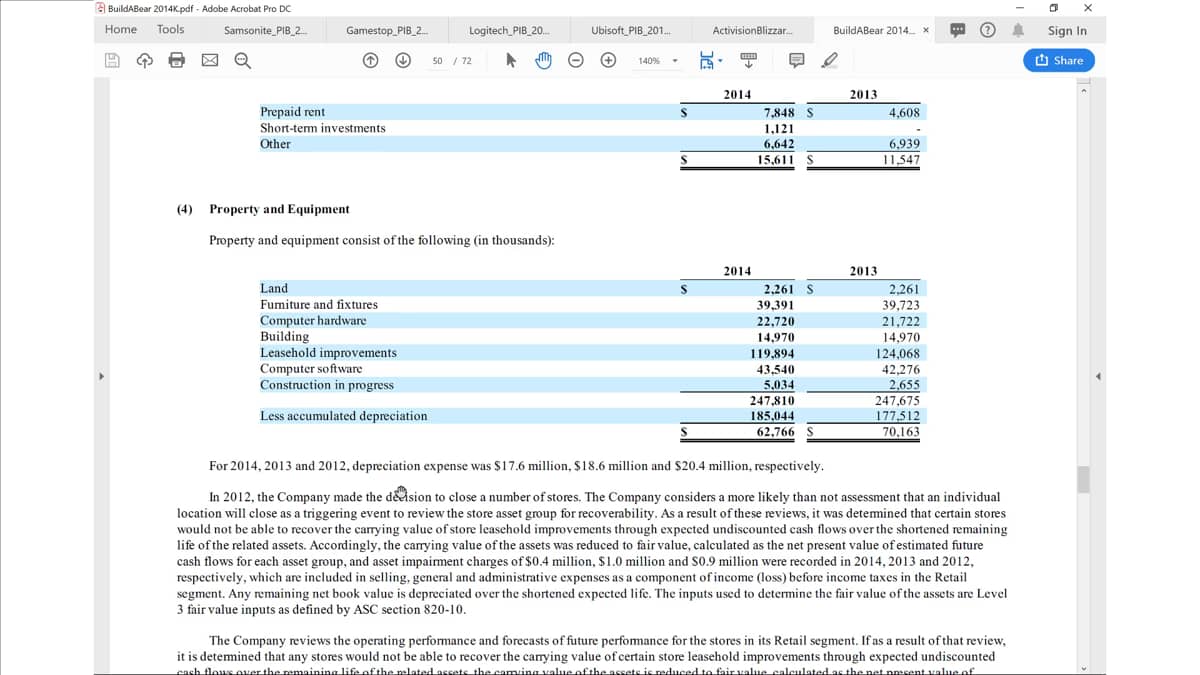Click the 70,163 net total value

[x=901, y=432]
